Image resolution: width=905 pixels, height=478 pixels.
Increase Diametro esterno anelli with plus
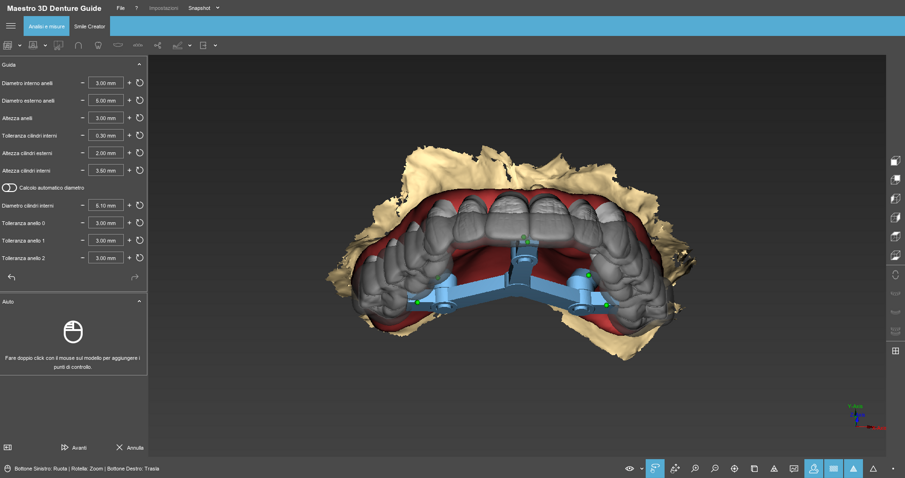pyautogui.click(x=129, y=100)
